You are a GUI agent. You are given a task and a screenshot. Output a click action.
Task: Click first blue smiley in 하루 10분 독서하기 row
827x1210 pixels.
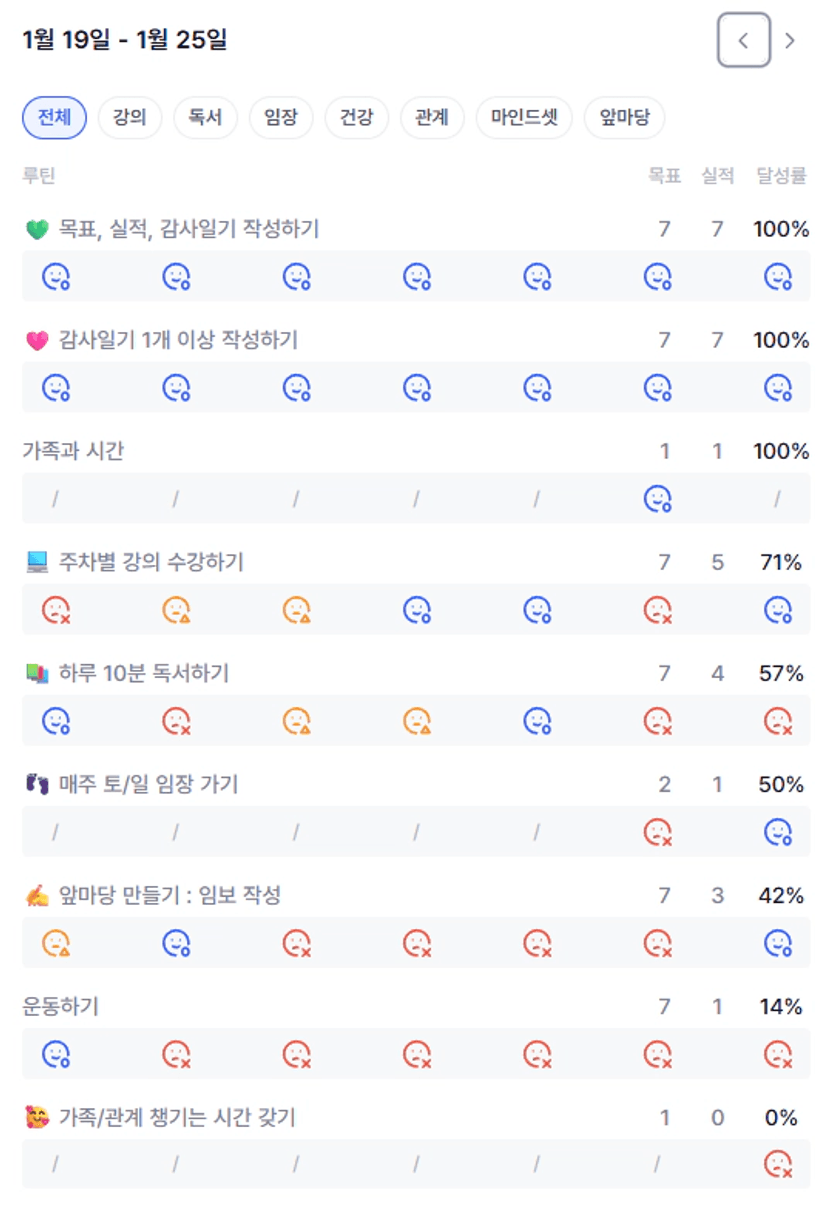click(x=56, y=720)
